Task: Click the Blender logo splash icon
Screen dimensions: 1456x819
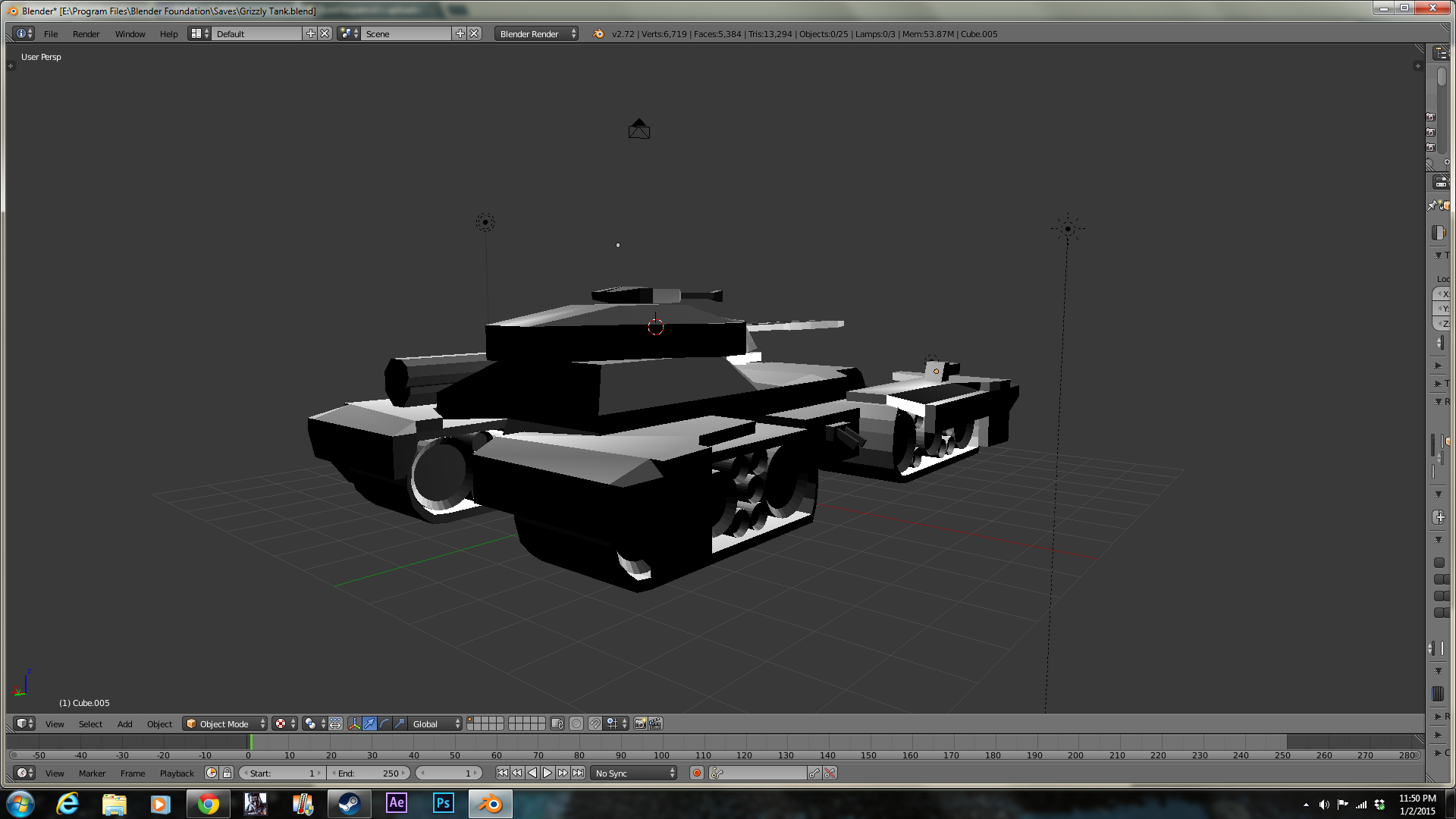Action: coord(598,34)
